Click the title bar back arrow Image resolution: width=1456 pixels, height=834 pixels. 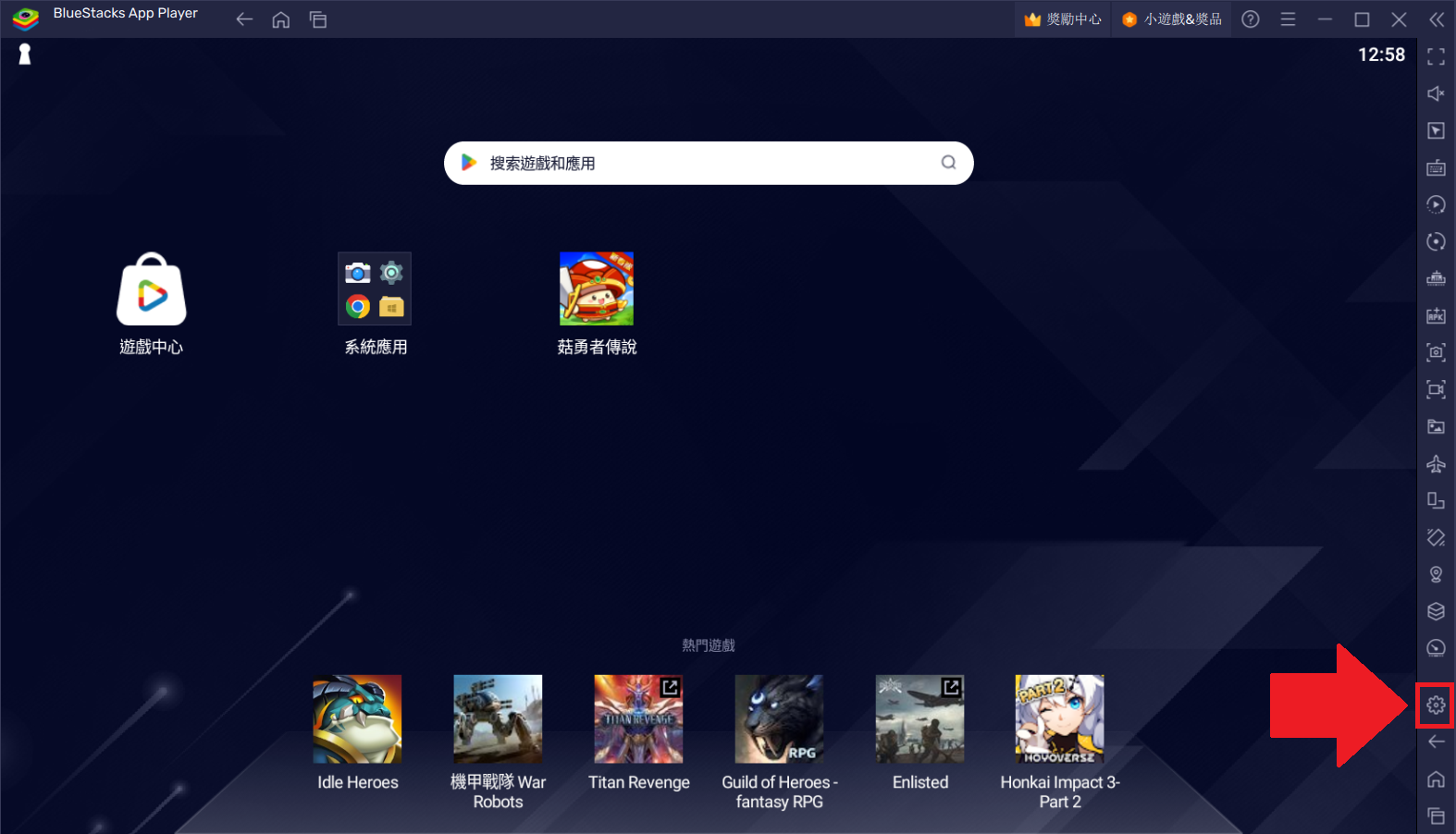click(244, 19)
